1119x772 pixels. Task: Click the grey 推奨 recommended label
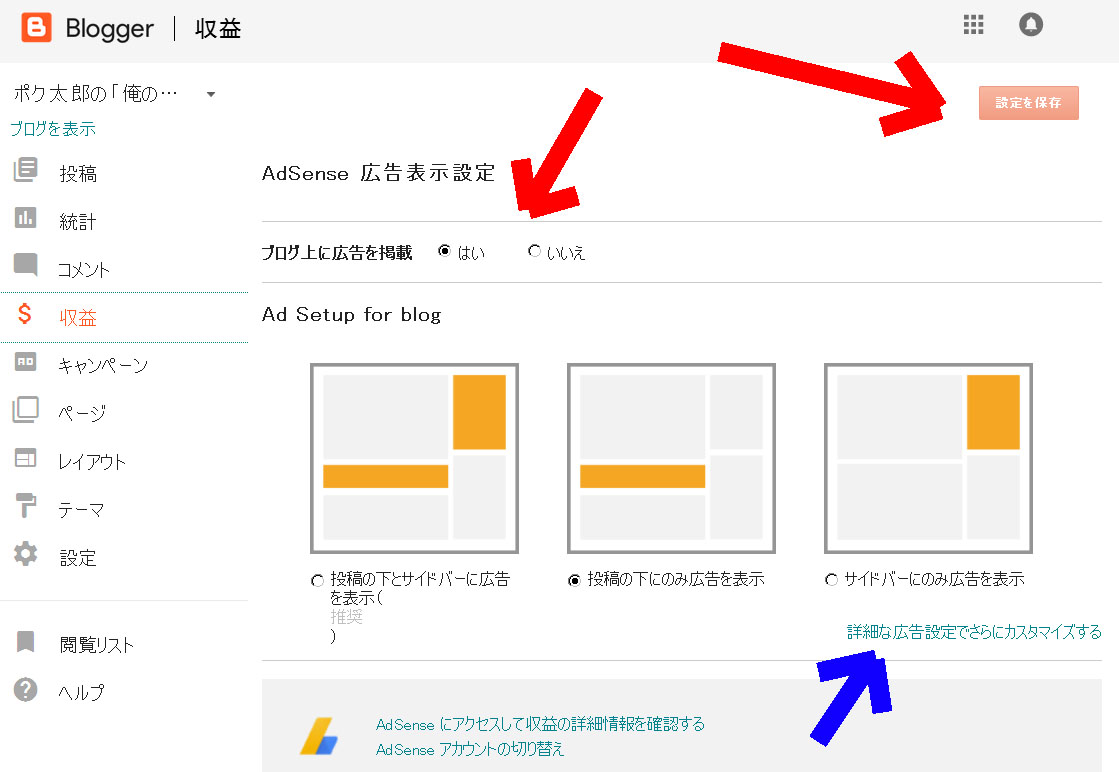tap(347, 616)
